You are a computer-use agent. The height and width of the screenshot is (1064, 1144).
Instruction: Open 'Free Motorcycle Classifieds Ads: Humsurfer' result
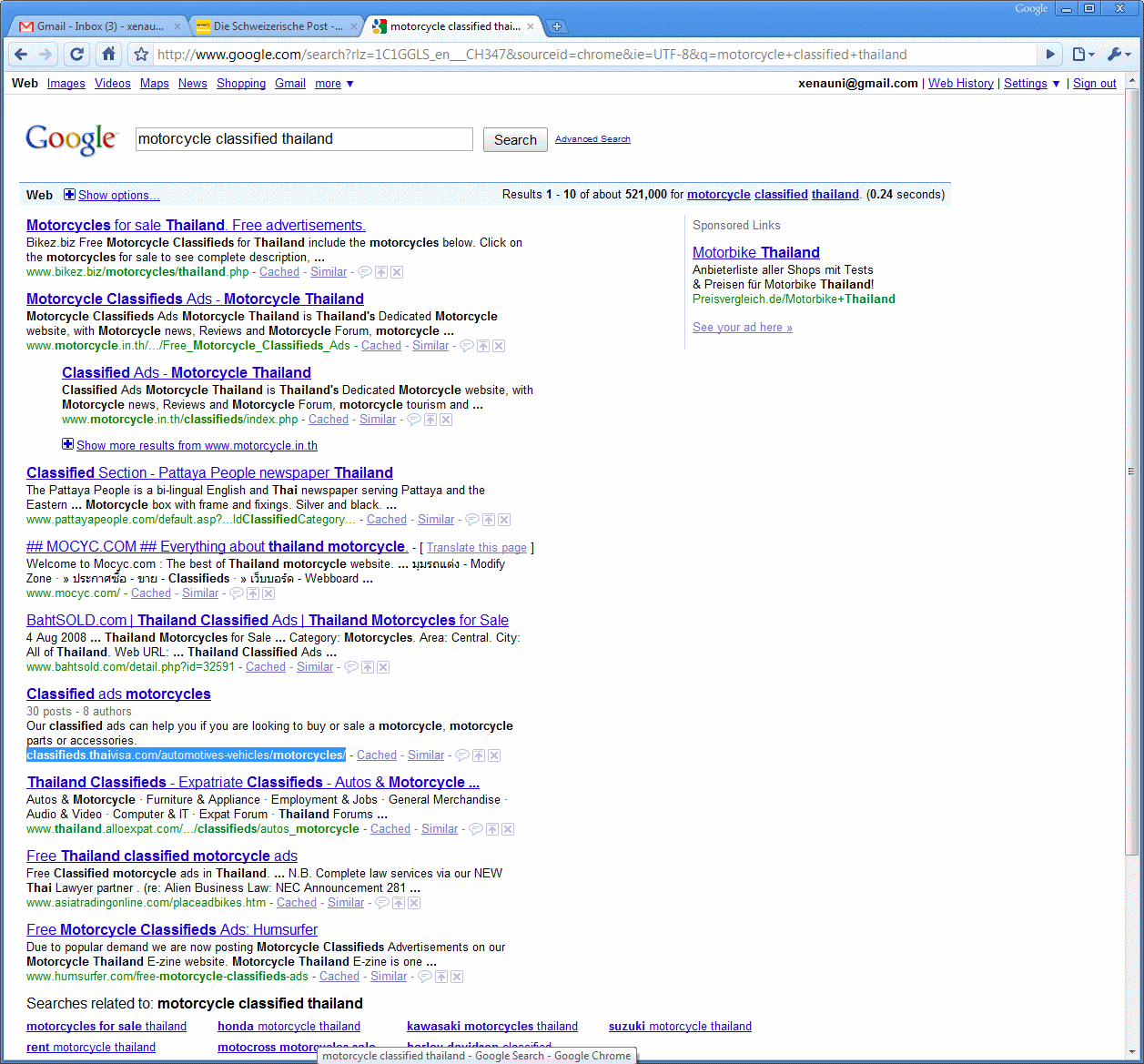tap(172, 930)
